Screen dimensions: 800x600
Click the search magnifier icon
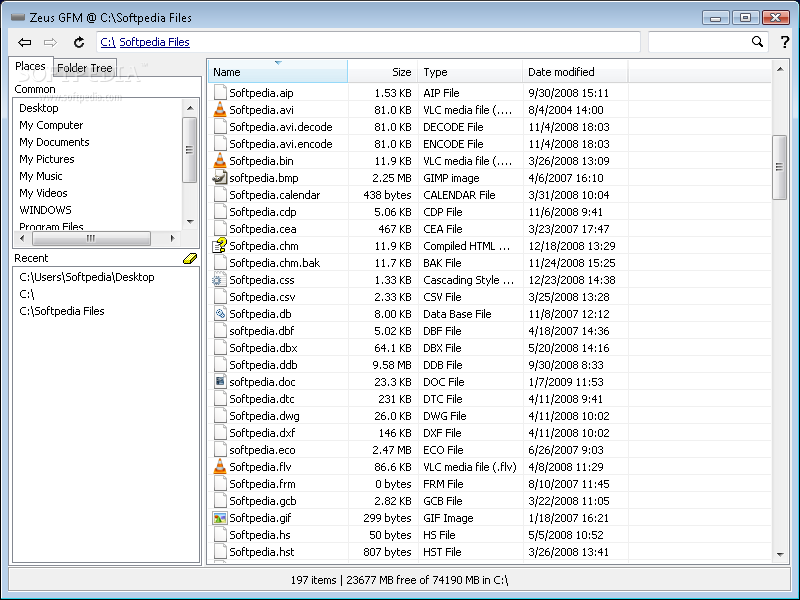(x=758, y=42)
